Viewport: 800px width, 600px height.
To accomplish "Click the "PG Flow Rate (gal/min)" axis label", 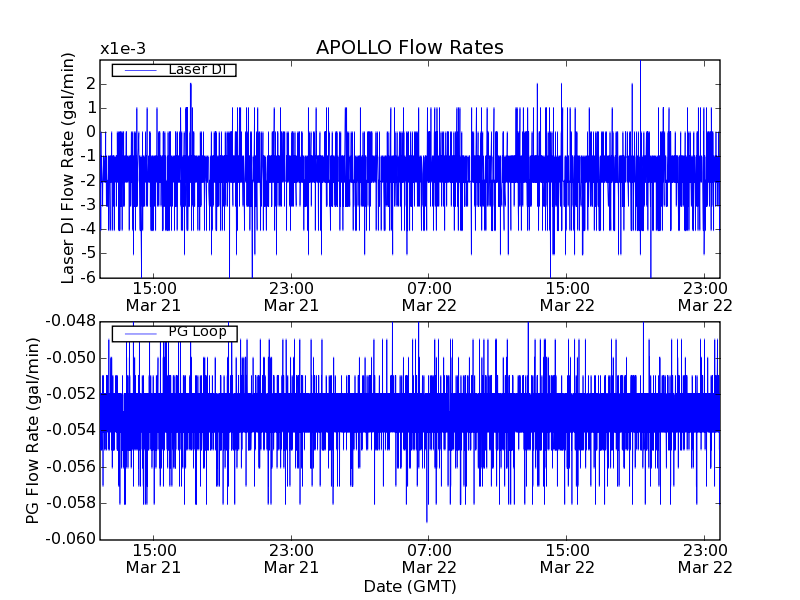I will pyautogui.click(x=32, y=430).
